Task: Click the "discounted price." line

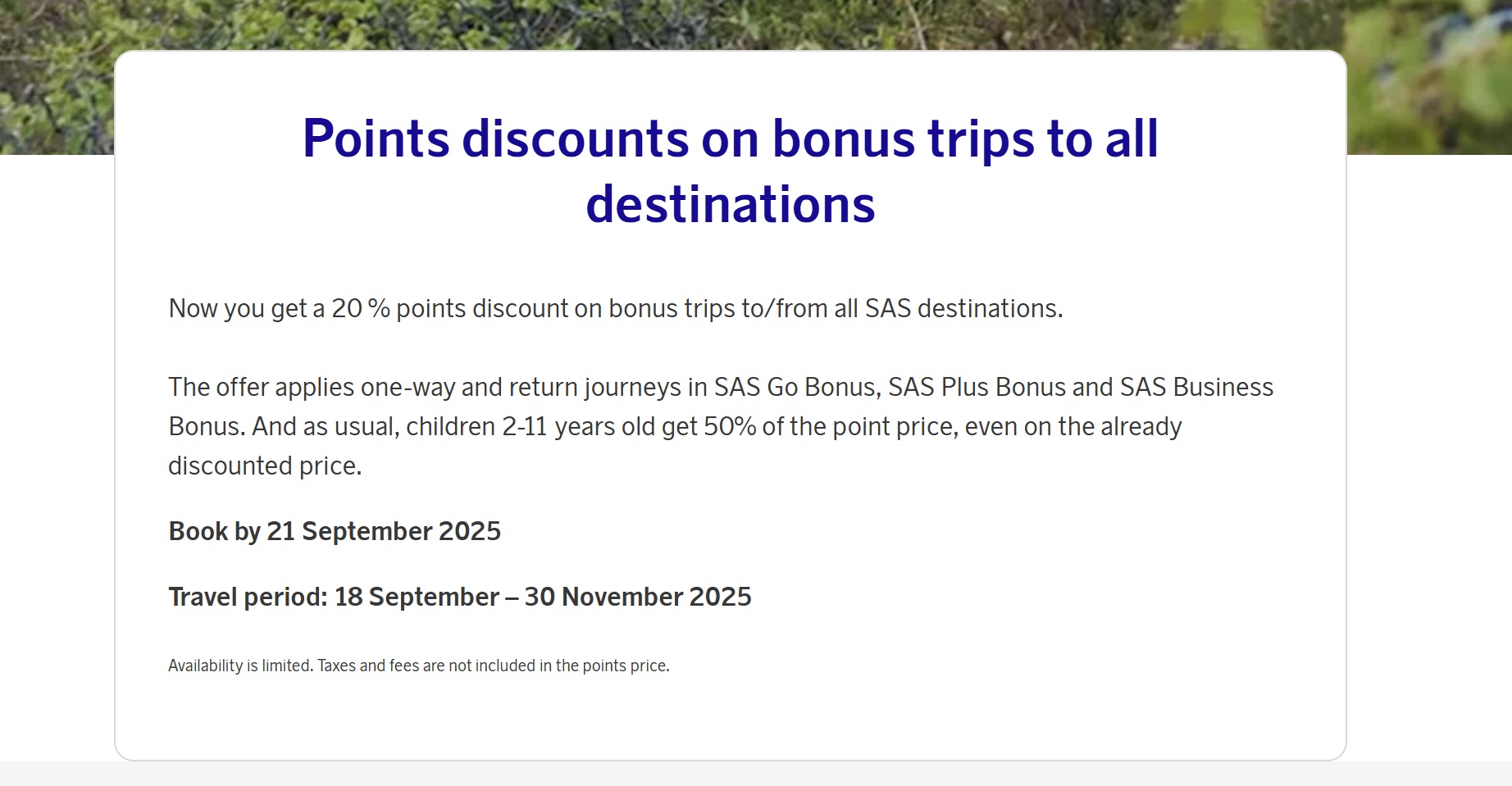Action: 265,466
